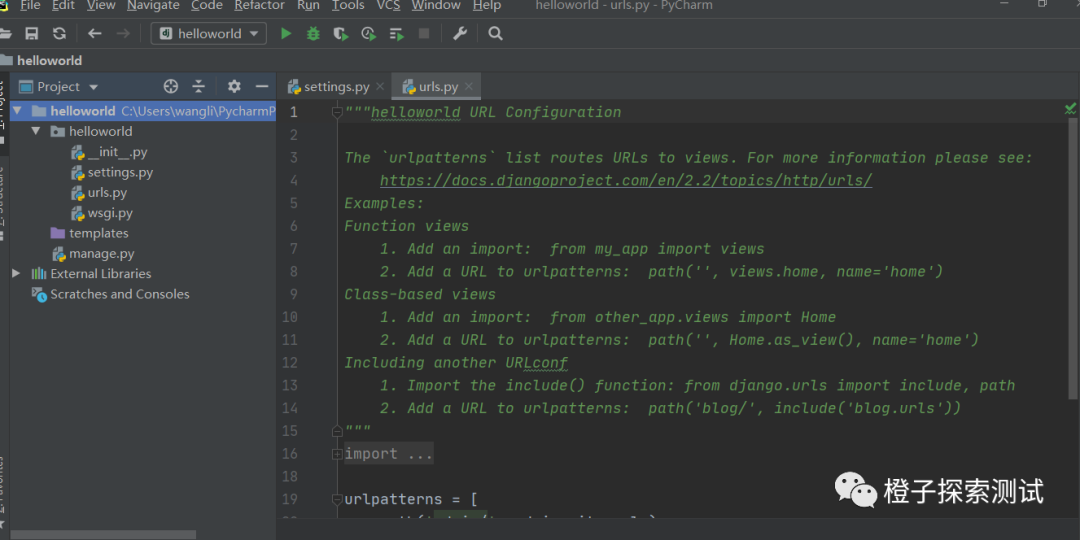Fold the urlpatterns list at line 19

point(337,499)
